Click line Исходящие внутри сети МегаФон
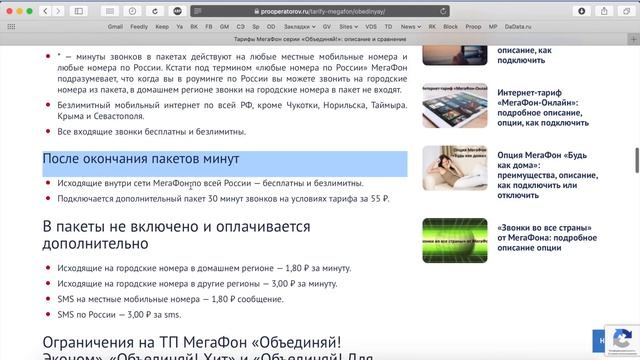This screenshot has height=360, width=640. (210, 183)
